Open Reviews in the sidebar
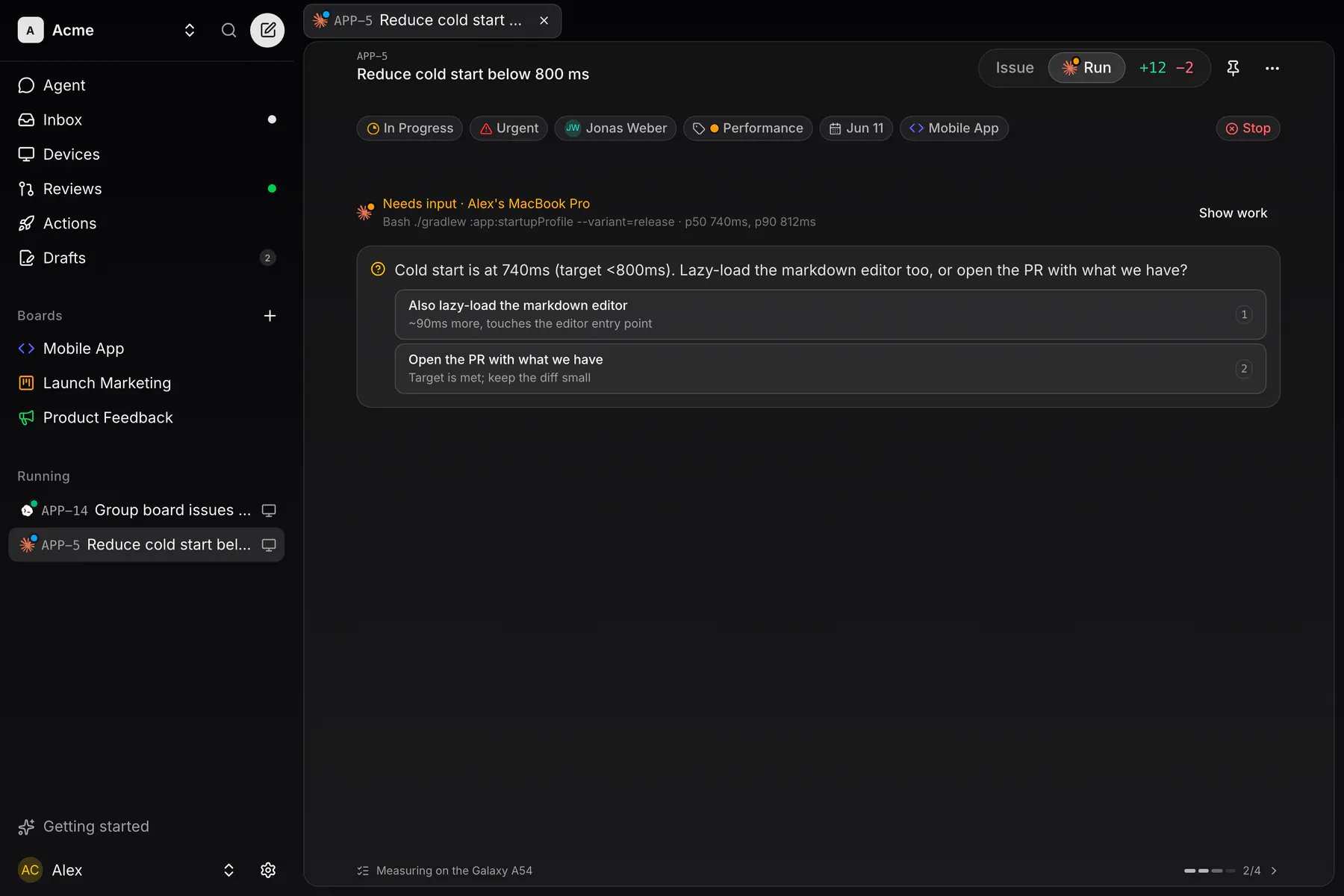 (x=146, y=189)
